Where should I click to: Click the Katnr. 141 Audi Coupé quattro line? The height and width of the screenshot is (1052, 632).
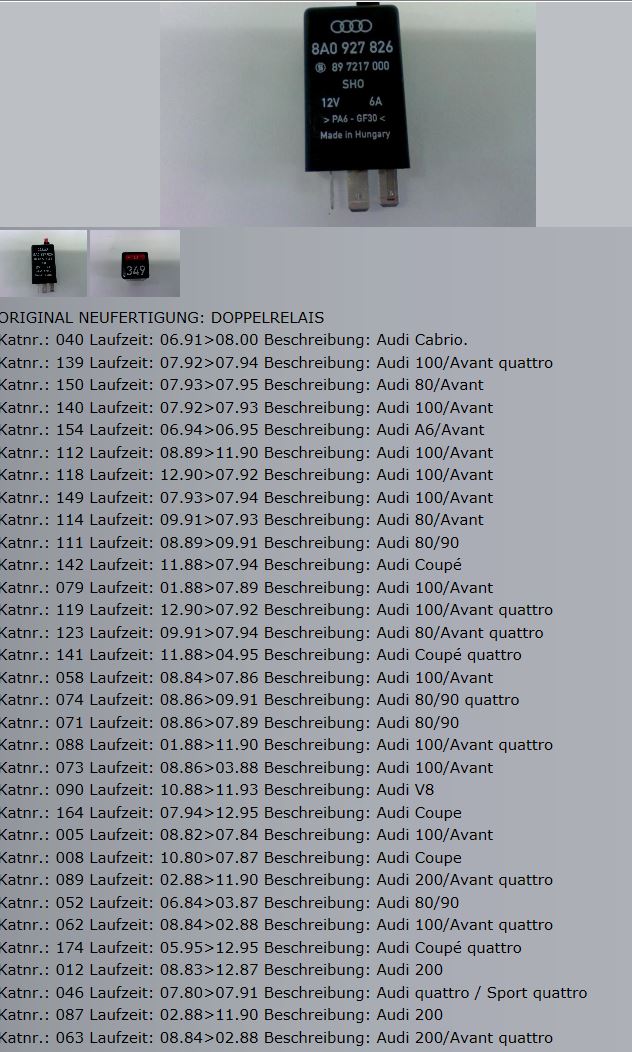[260, 655]
